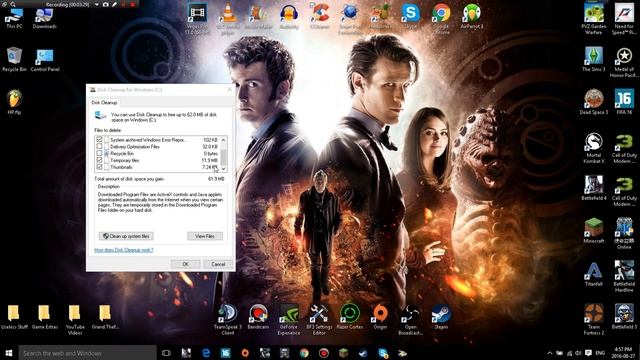Open Task View from the taskbar
Viewport: 640px width, 360px height.
pos(166,353)
